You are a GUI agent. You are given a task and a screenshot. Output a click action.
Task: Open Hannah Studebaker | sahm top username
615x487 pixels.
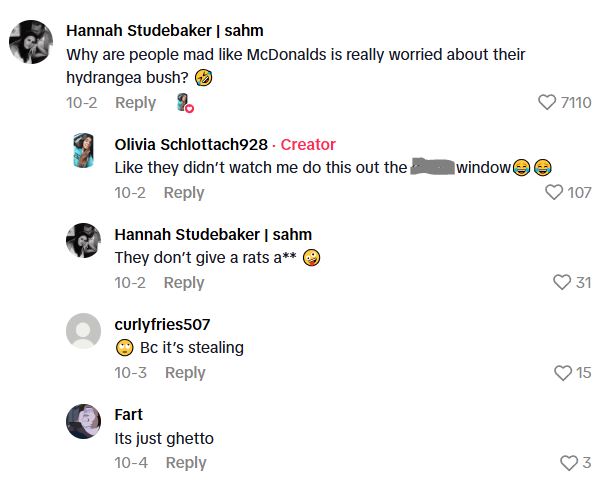(x=164, y=31)
